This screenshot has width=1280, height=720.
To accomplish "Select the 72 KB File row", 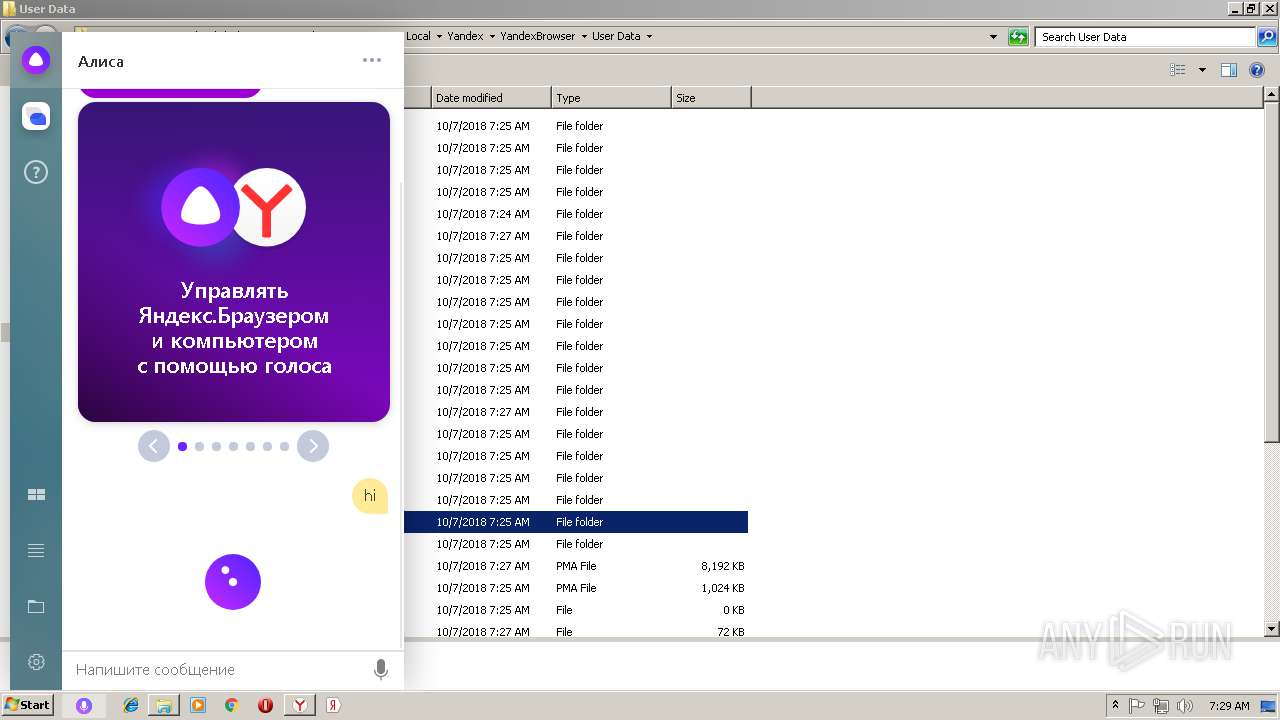I will [x=576, y=632].
